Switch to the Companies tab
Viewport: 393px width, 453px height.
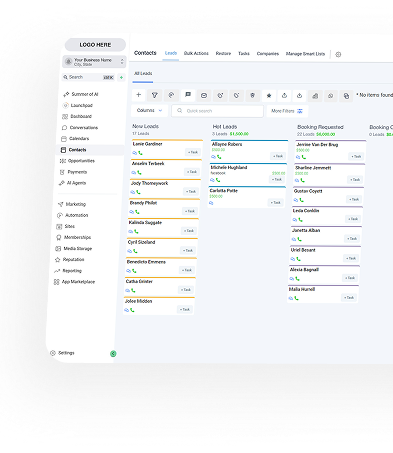pyautogui.click(x=268, y=54)
